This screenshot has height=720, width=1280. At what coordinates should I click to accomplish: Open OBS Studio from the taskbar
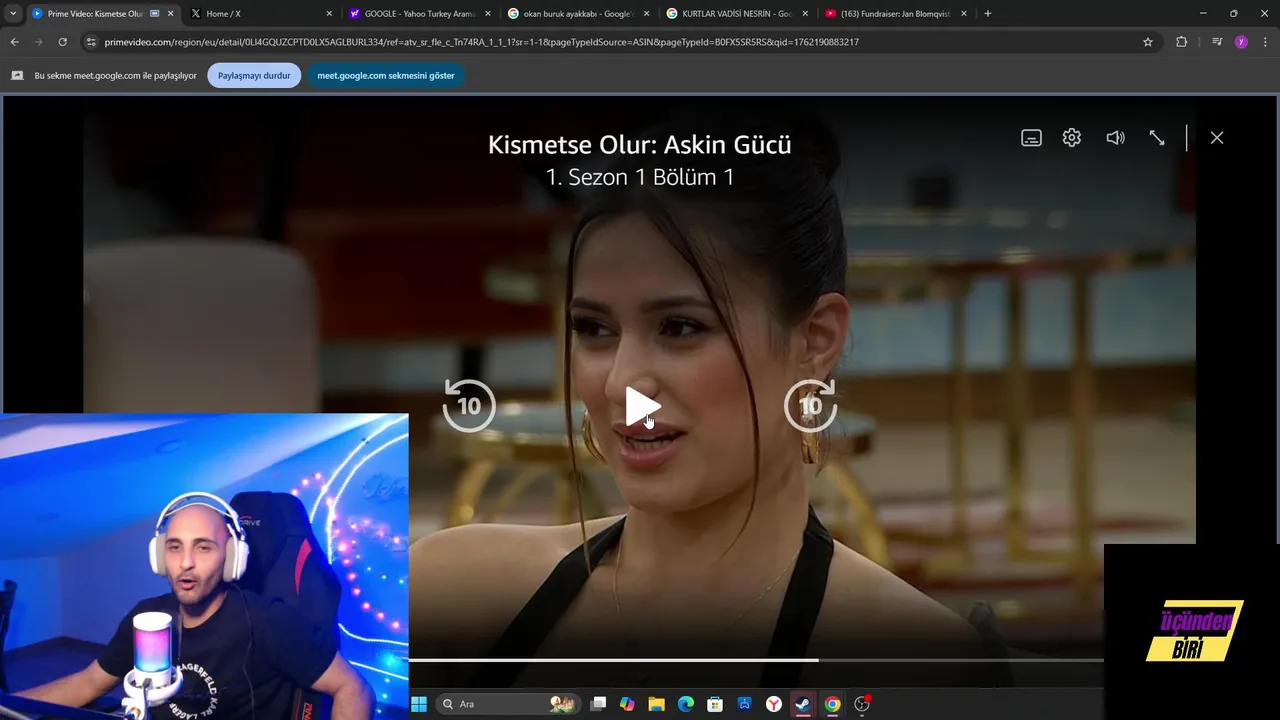[862, 704]
